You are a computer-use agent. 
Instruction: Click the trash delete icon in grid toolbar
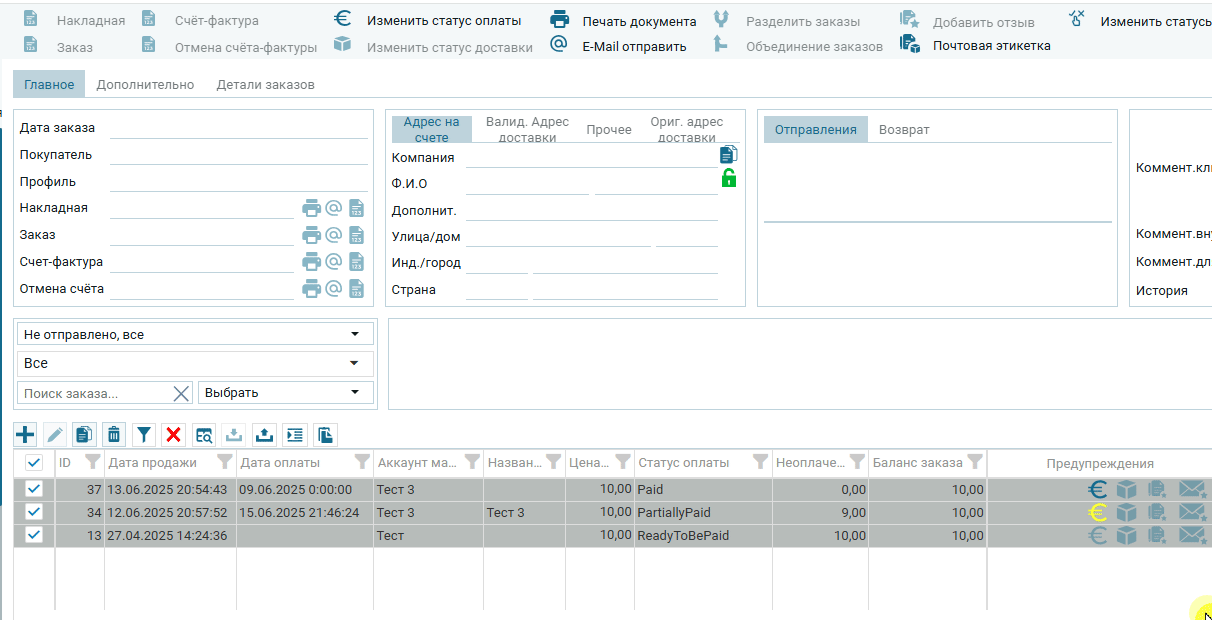(114, 434)
